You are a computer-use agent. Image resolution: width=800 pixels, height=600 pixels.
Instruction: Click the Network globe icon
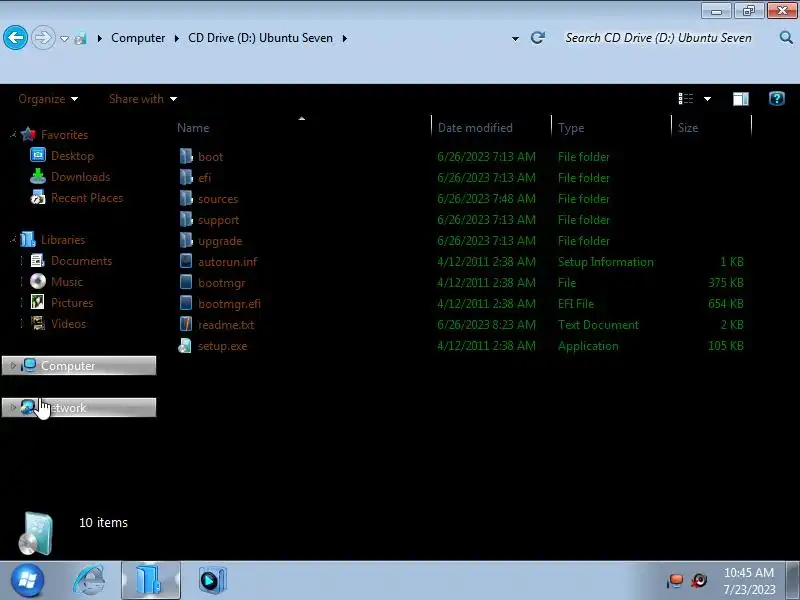coord(29,407)
